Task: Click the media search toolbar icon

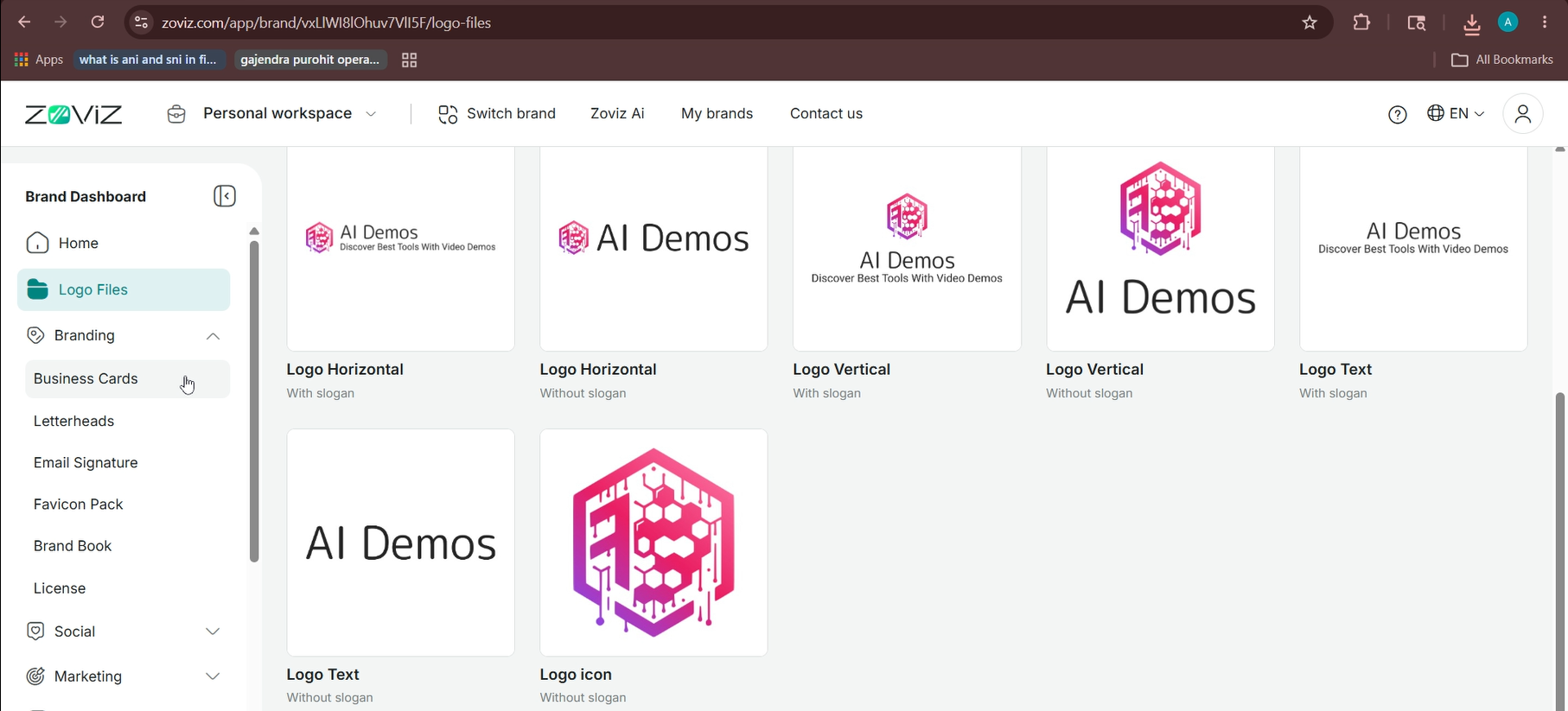Action: [x=1417, y=22]
